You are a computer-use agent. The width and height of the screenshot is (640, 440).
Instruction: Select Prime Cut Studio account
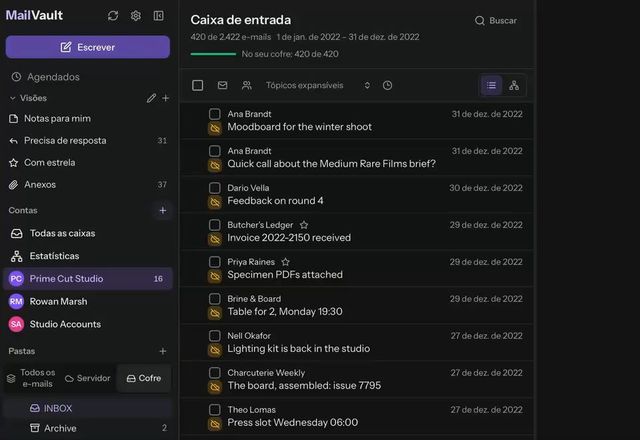[x=88, y=279]
